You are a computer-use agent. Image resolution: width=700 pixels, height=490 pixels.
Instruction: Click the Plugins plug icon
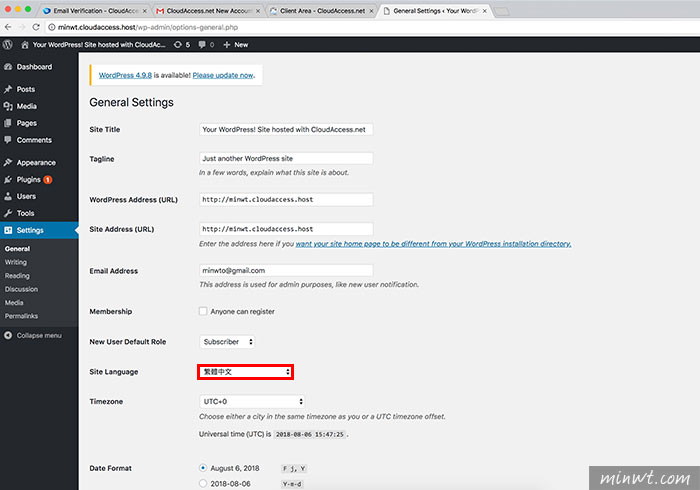tap(8, 179)
